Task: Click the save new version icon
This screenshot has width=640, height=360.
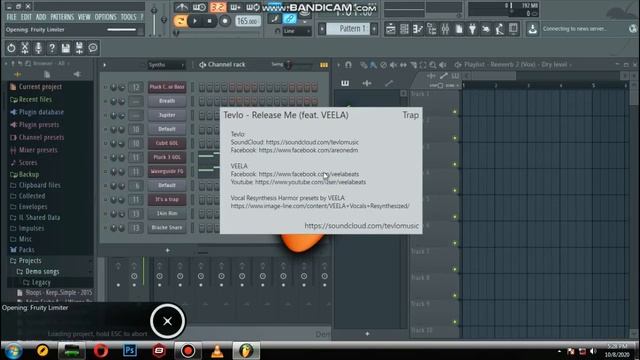Action: click(x=79, y=48)
